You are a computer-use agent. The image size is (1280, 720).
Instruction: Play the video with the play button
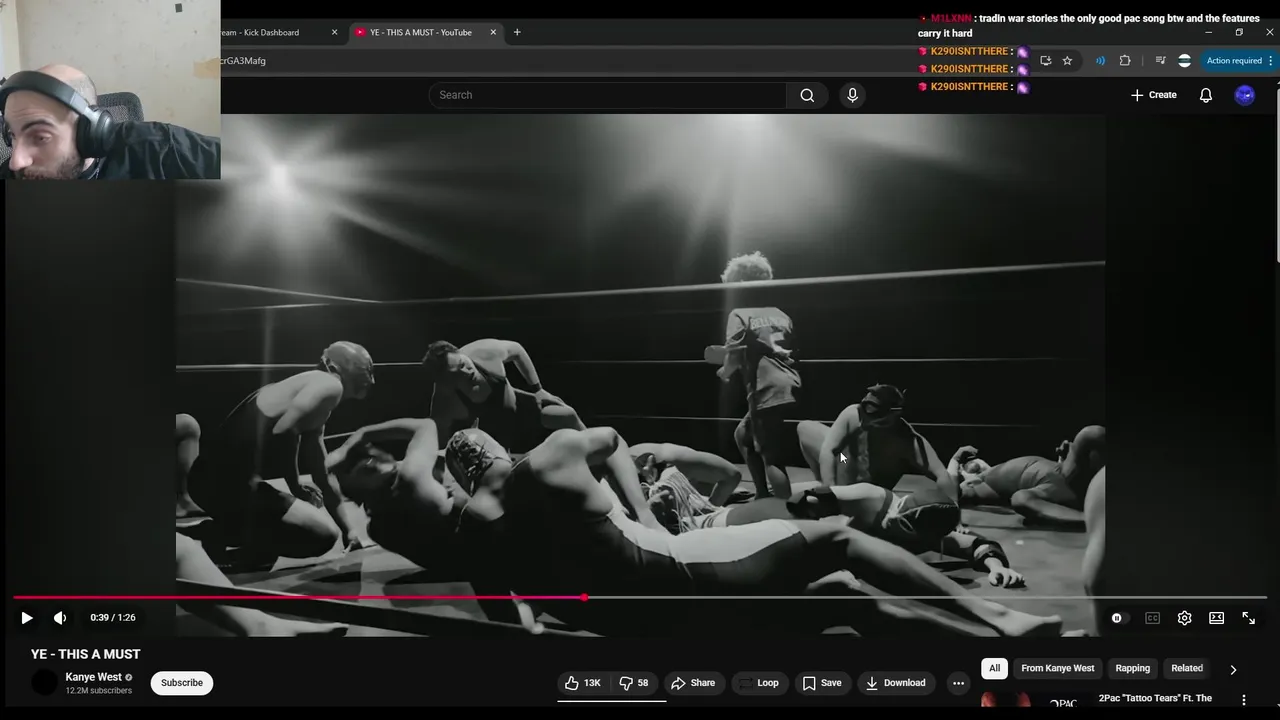click(27, 618)
